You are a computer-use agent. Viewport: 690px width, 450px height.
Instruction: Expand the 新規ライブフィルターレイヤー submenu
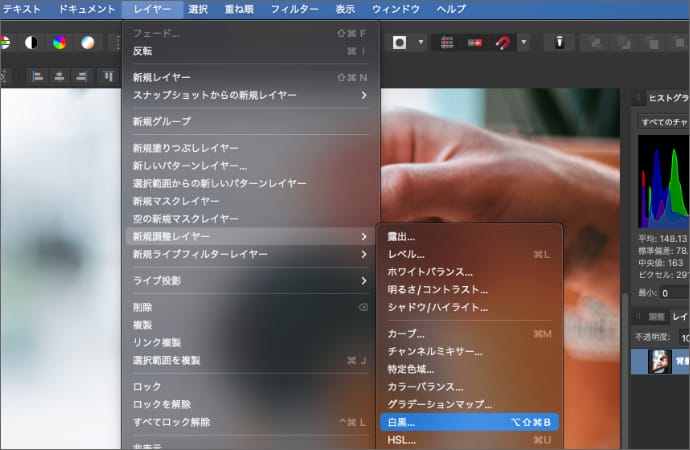(250, 254)
